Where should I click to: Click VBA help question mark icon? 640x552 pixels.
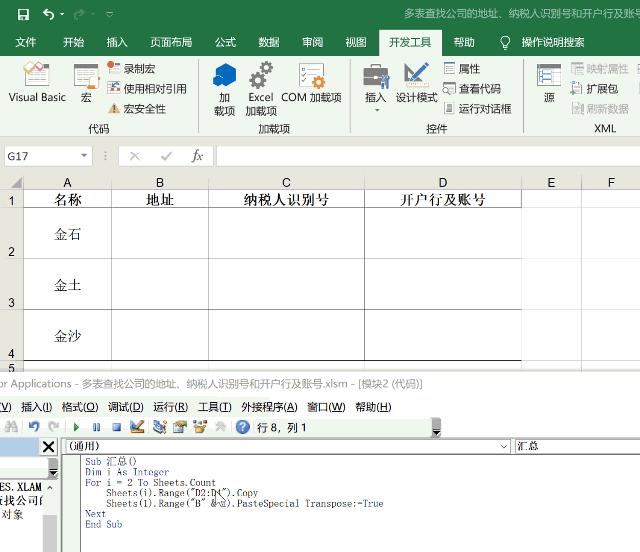pos(243,427)
